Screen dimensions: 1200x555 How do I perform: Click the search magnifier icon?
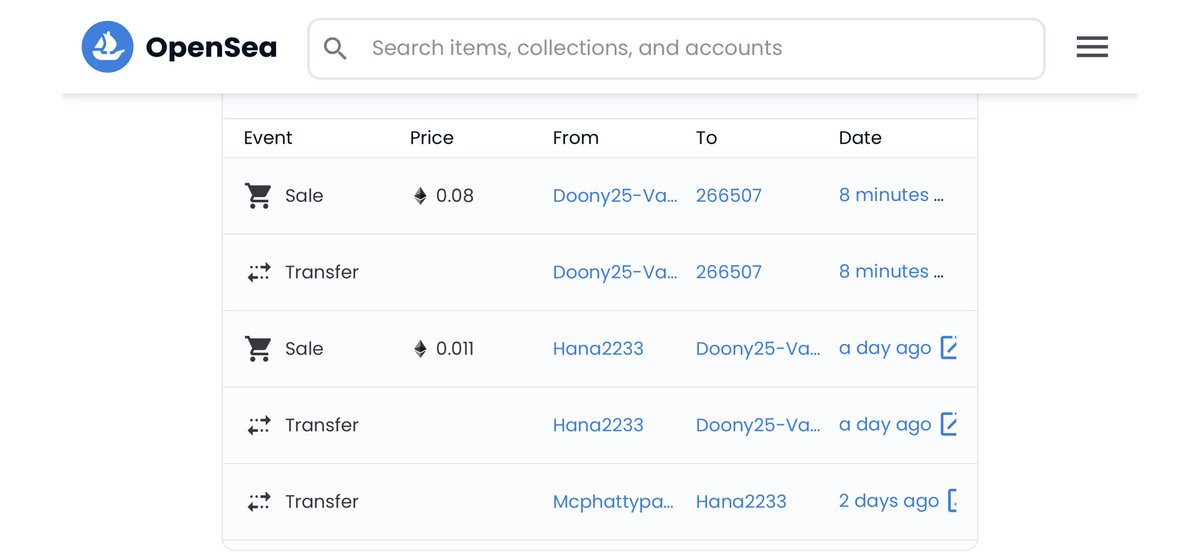pos(335,48)
